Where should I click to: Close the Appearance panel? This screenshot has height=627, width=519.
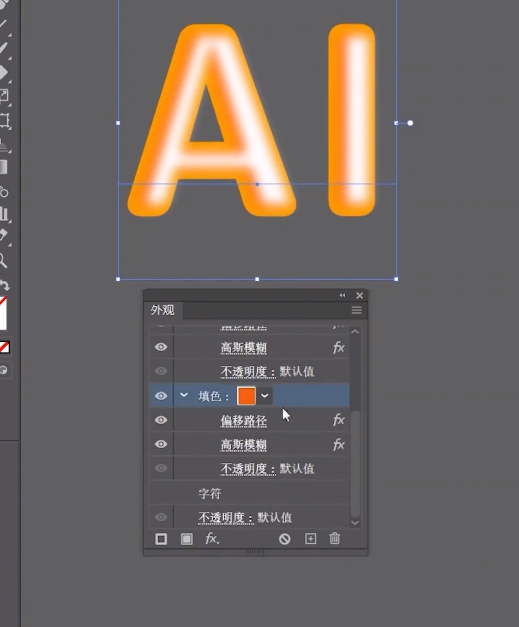[359, 296]
